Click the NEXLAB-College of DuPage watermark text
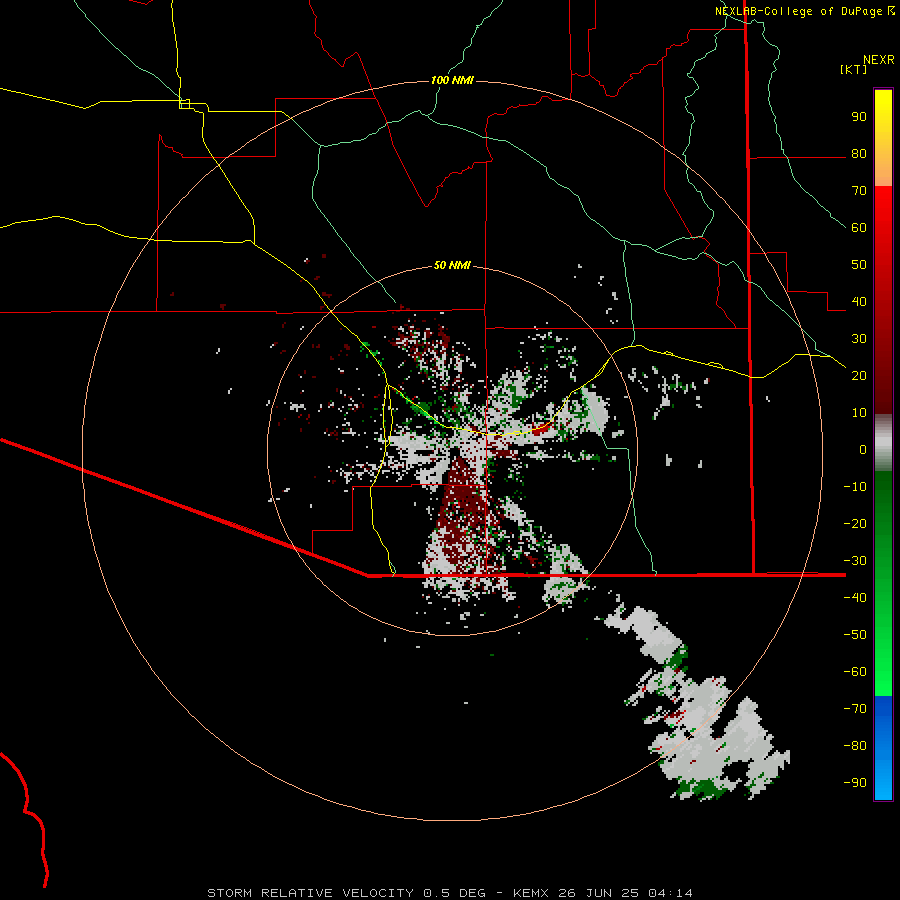900x900 pixels. (x=804, y=11)
